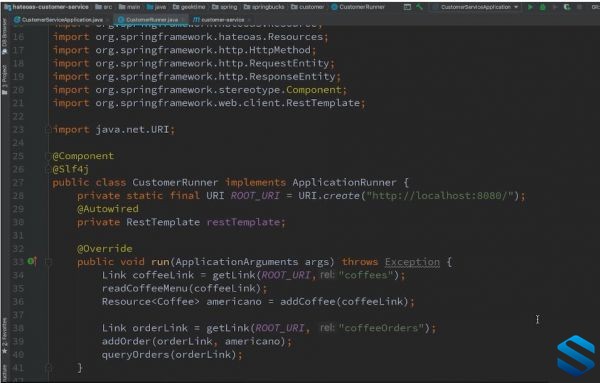The height and width of the screenshot is (383, 600).
Task: Click the "coffeeOrders" string on line 38
Action: point(382,328)
